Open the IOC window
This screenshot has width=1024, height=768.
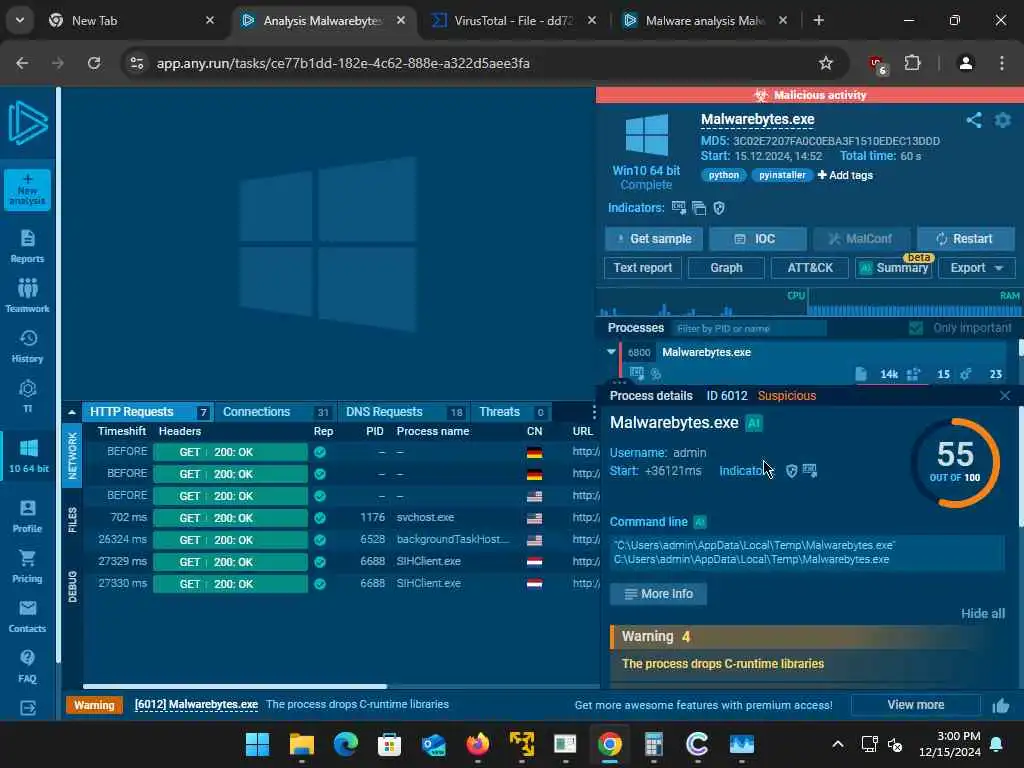[x=758, y=239]
